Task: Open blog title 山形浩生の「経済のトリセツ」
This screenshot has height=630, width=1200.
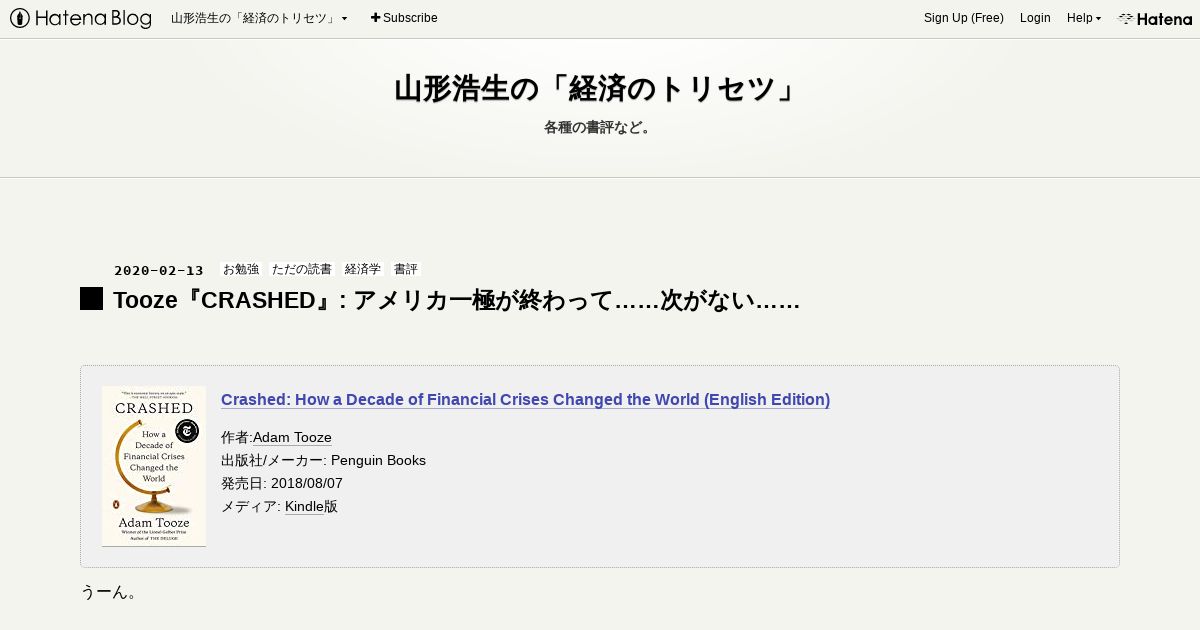Action: click(599, 89)
